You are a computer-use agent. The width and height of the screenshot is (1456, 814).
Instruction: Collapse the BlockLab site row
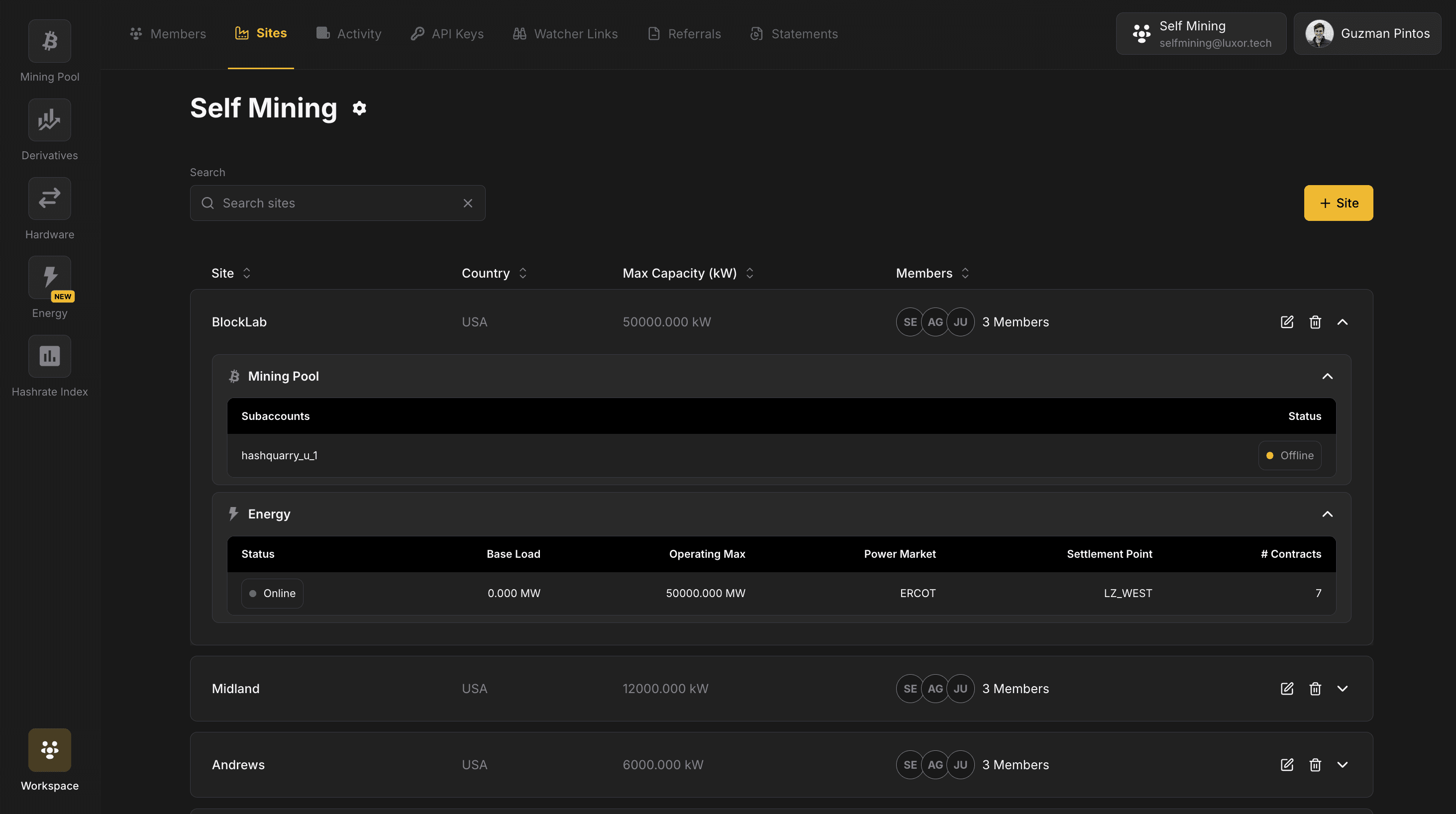pyautogui.click(x=1344, y=321)
